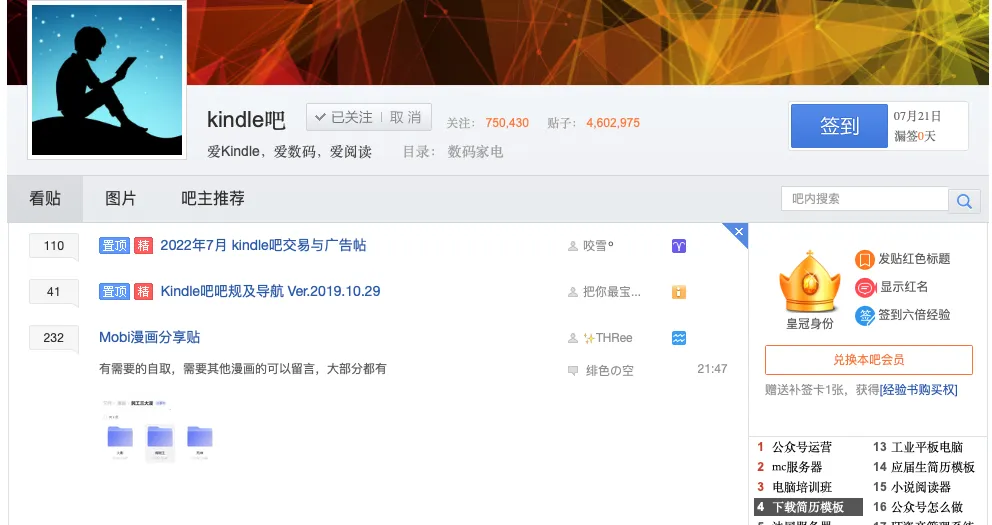This screenshot has width=992, height=525.
Task: Click the author person icon before 咬雪°
Action: coord(573,246)
